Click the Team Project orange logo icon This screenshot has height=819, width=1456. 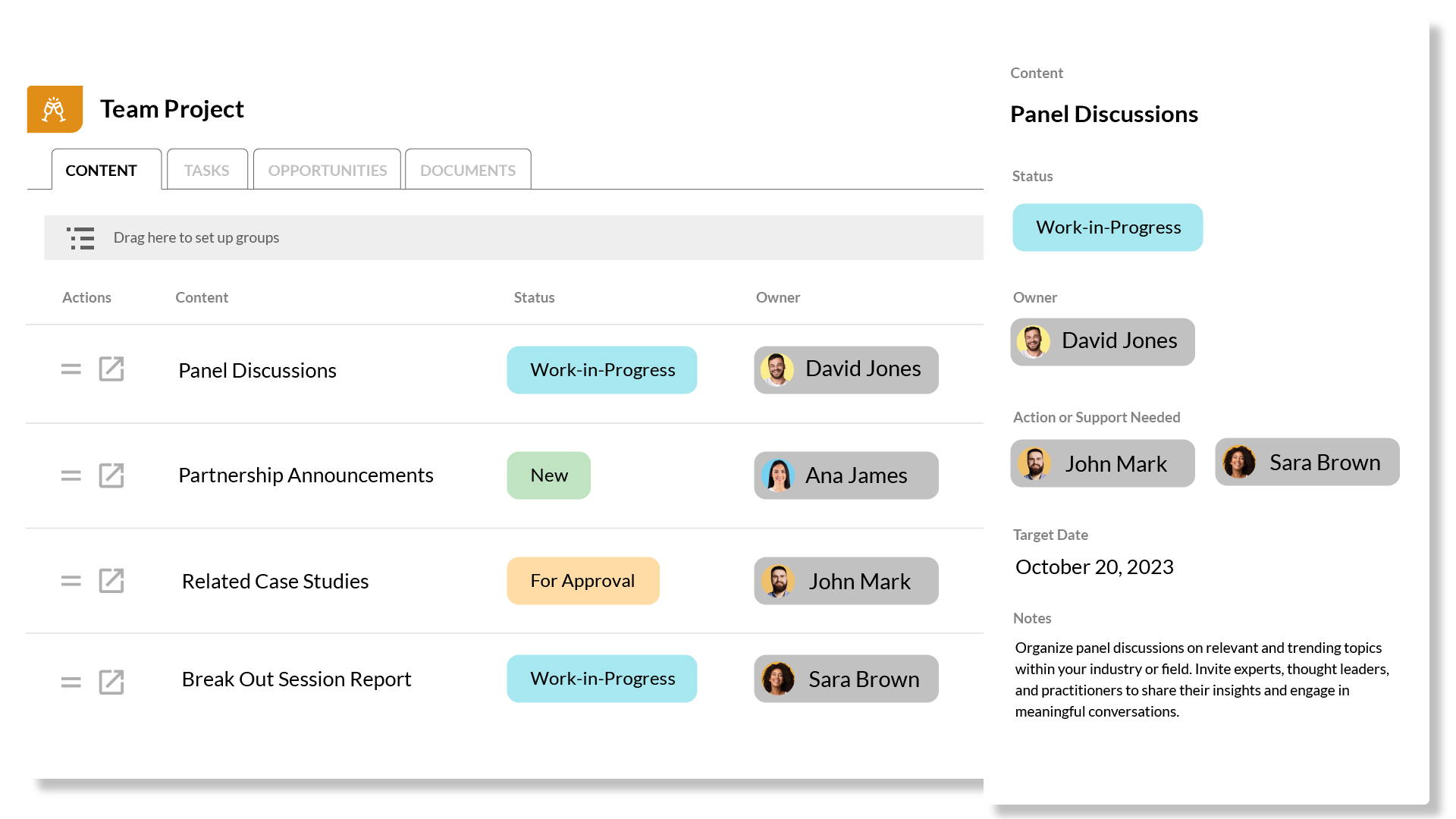coord(55,109)
